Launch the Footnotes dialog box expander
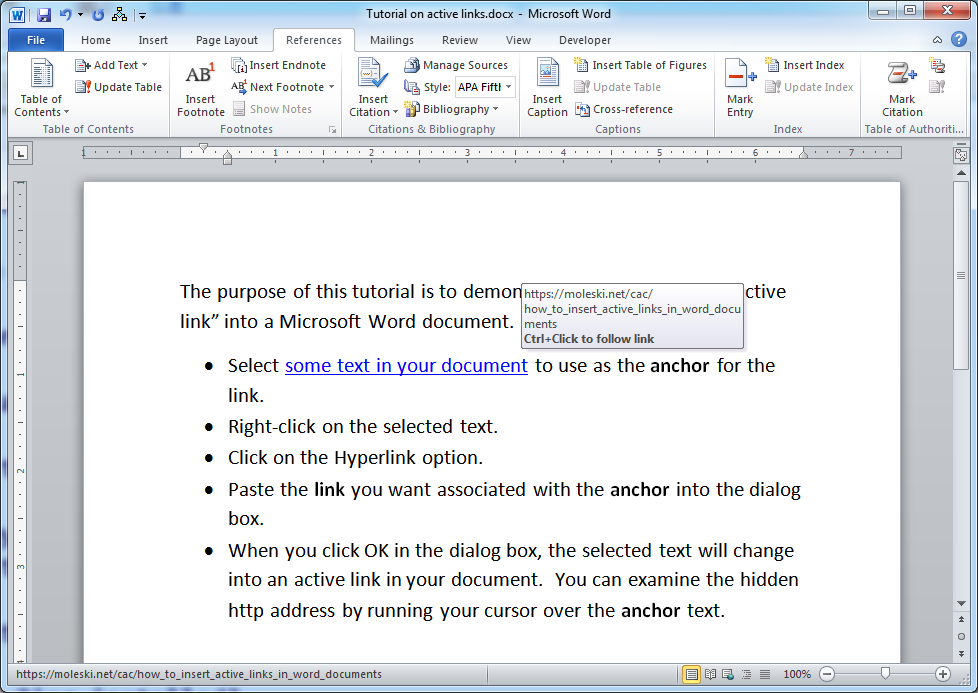Screen dimensions: 978x693 tap(332, 130)
